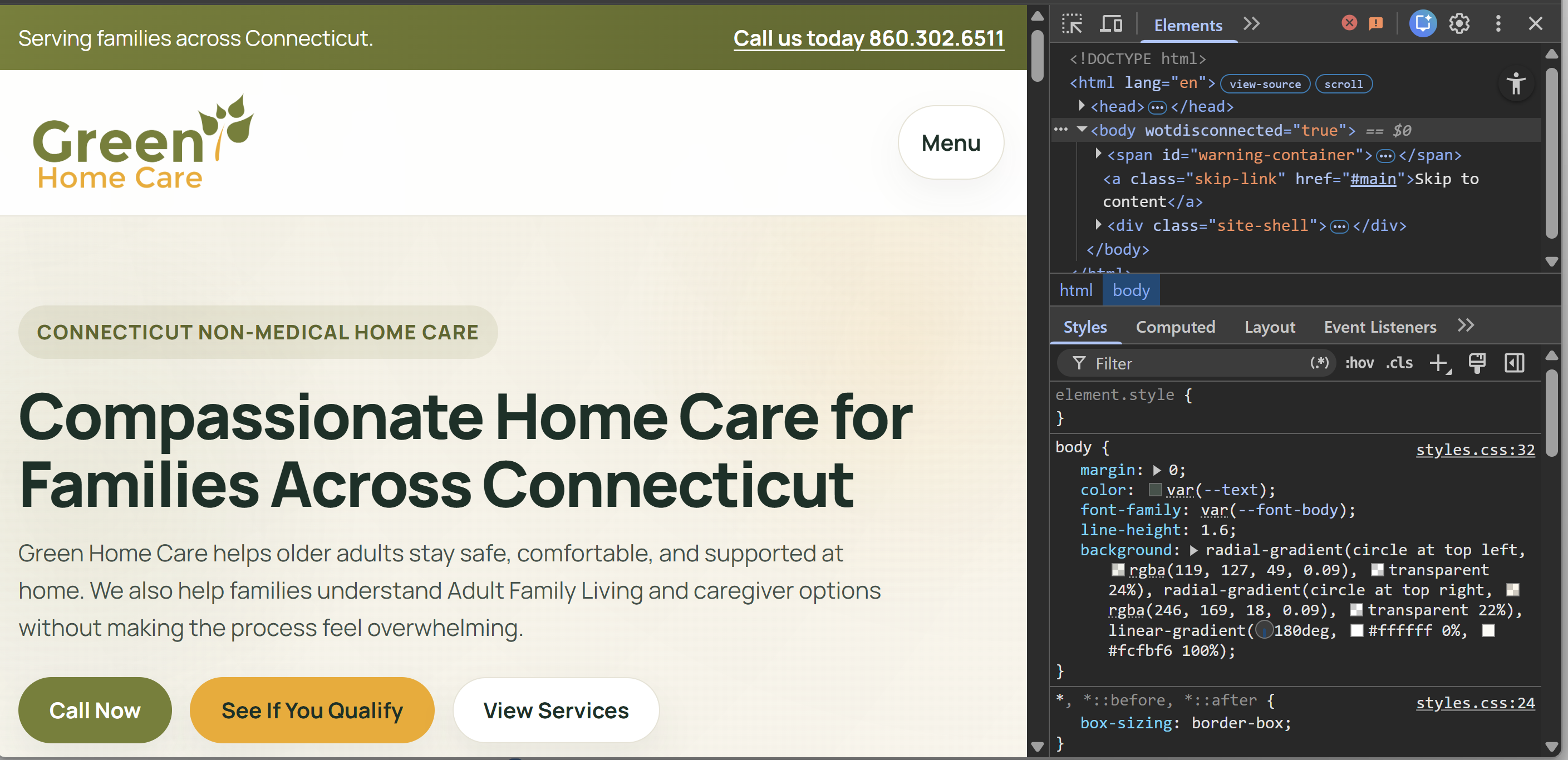Open styles.css:32 source link
The width and height of the screenshot is (1568, 760).
coord(1475,449)
